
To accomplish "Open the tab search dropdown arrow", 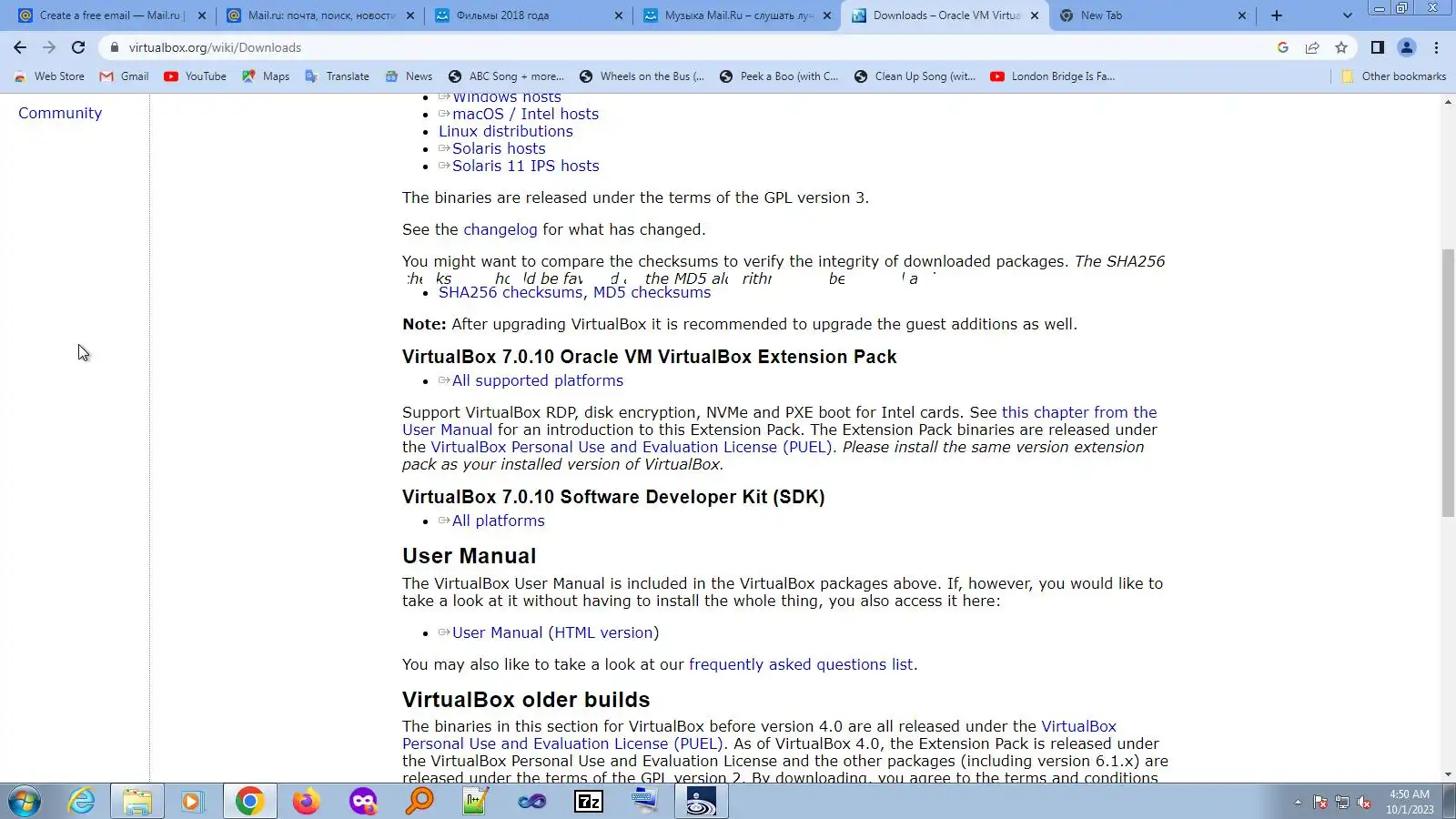I will (1348, 15).
